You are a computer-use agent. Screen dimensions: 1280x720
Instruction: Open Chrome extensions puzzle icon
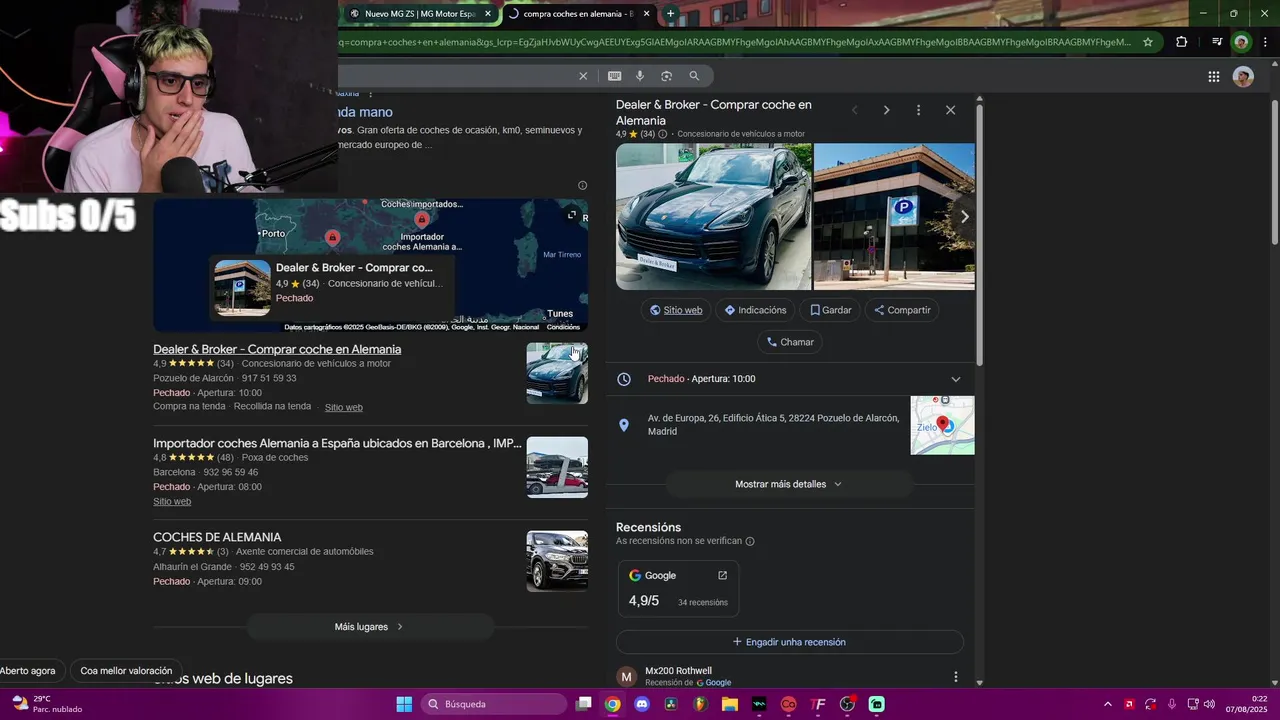pos(1182,42)
